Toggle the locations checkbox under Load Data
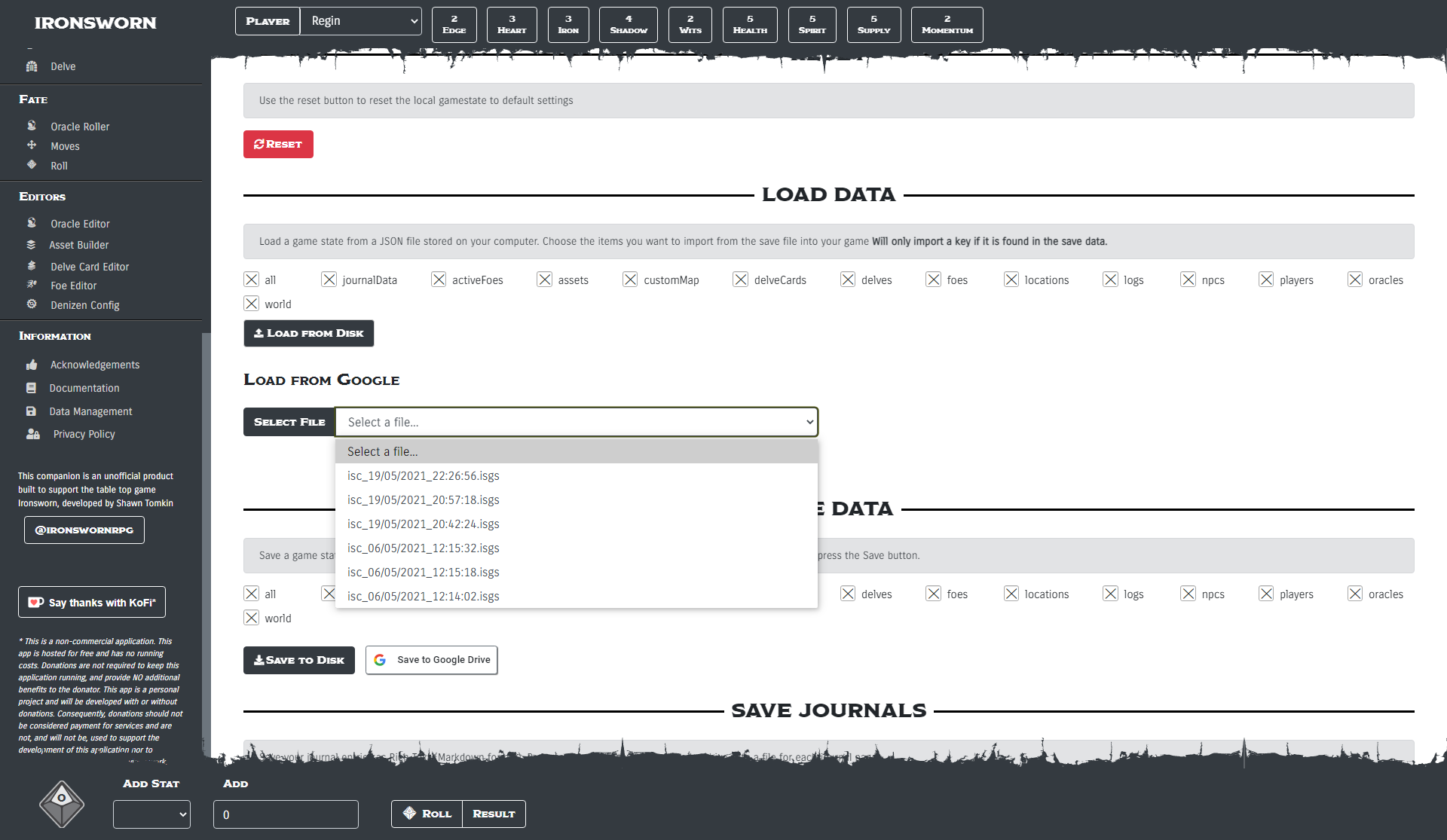This screenshot has width=1447, height=840. [x=1011, y=279]
